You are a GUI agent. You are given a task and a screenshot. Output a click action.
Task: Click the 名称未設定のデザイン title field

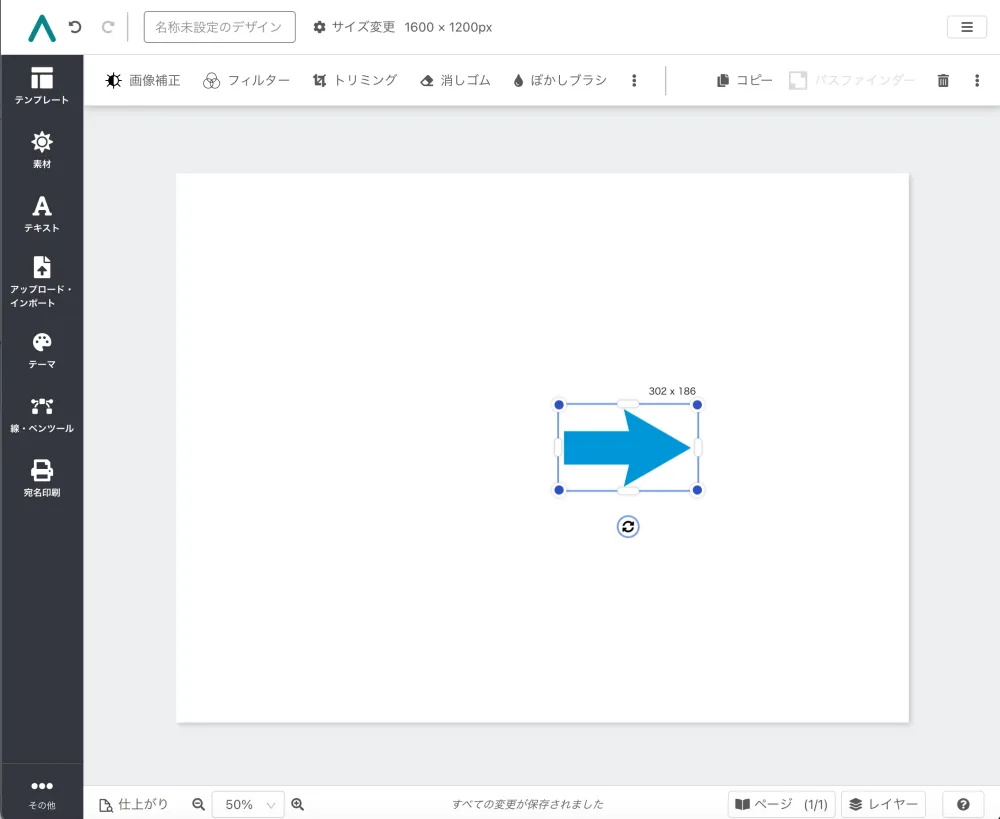pyautogui.click(x=219, y=27)
